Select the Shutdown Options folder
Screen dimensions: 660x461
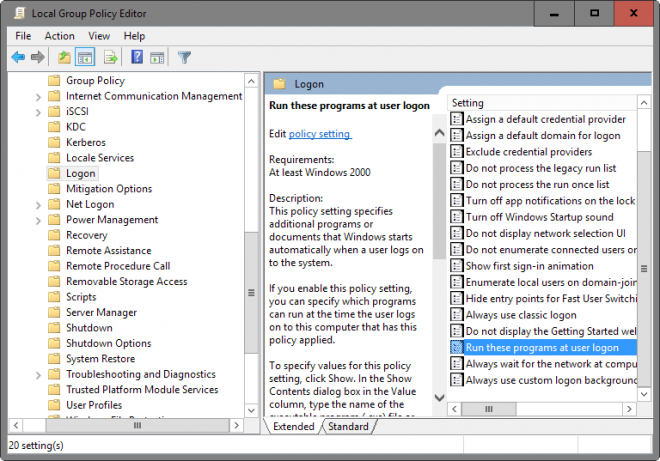pyautogui.click(x=108, y=343)
